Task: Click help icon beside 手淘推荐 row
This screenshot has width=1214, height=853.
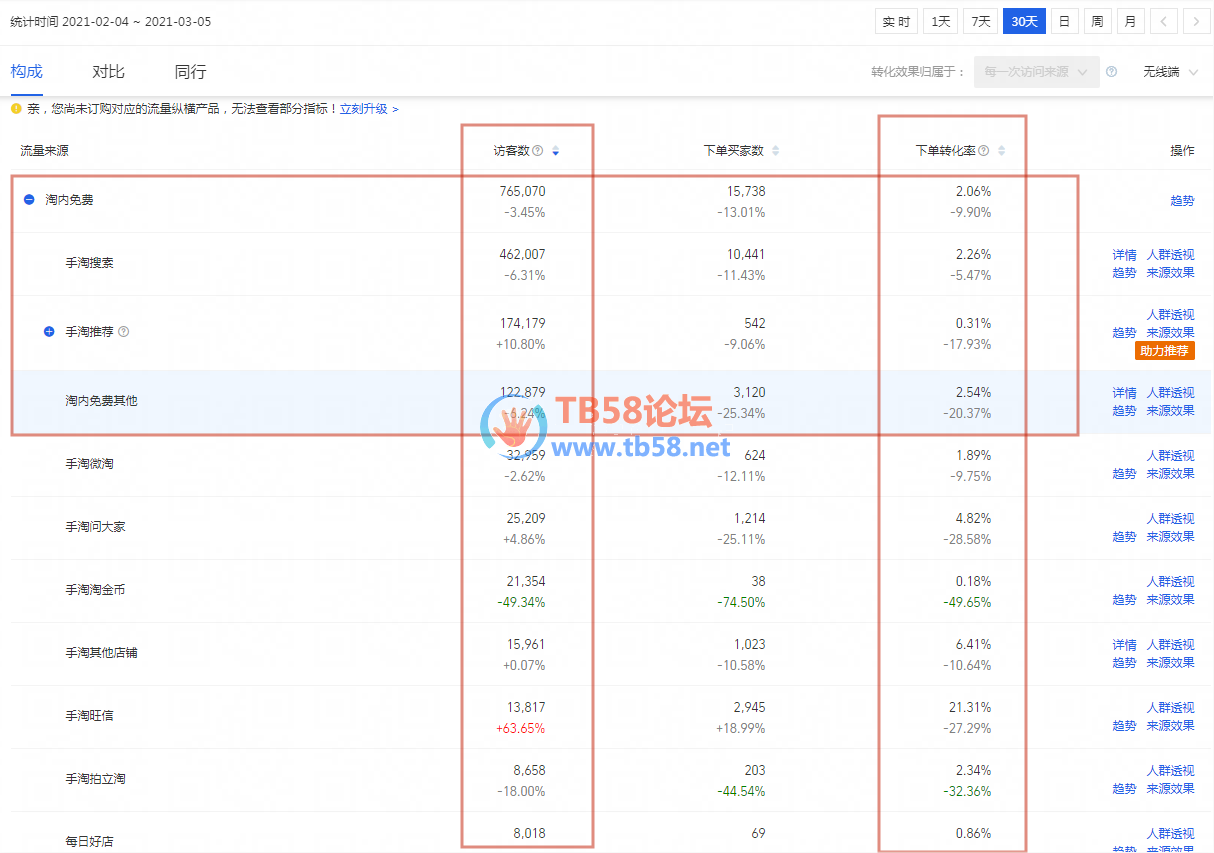Action: coord(124,332)
